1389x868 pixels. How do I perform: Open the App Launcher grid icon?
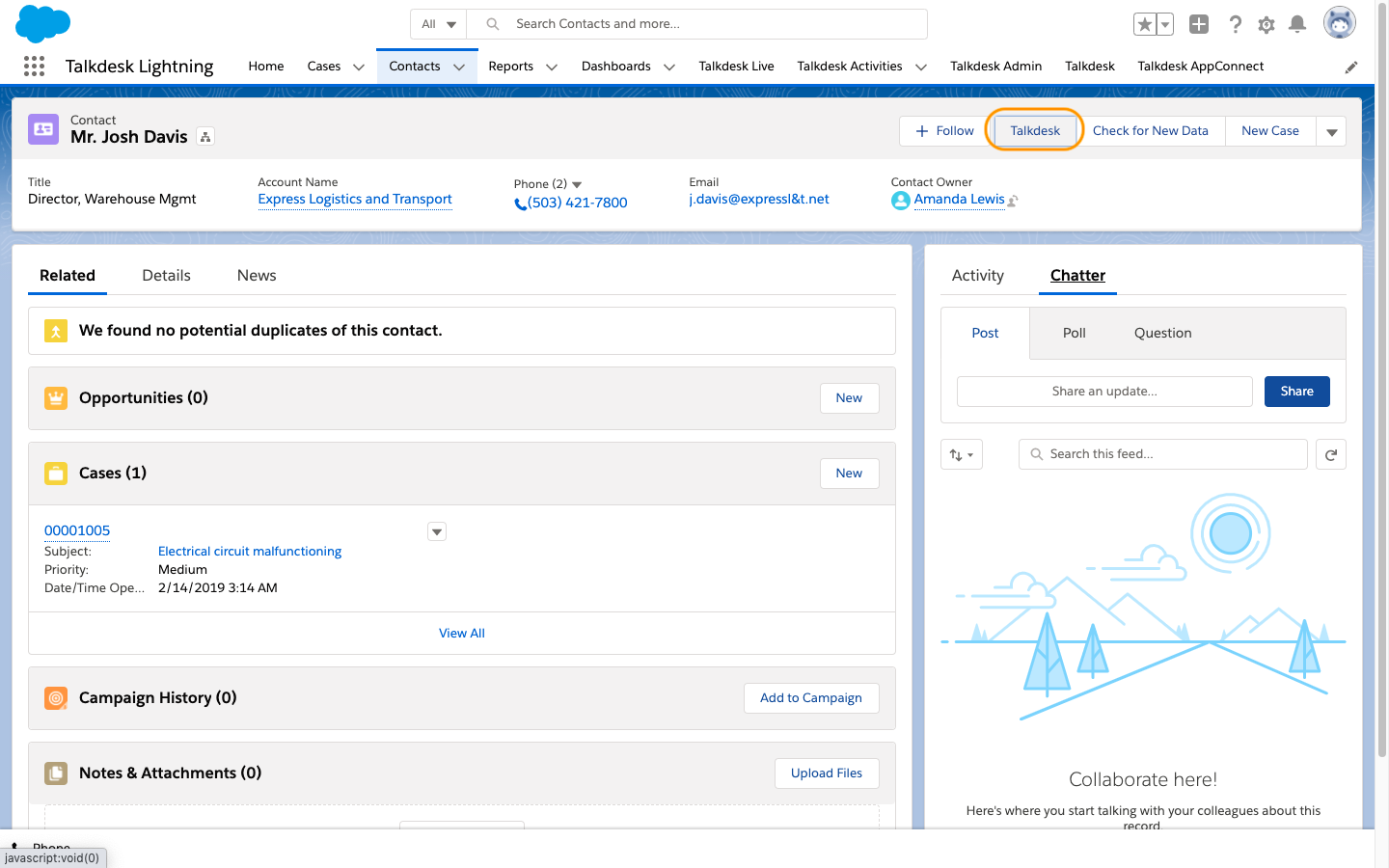[x=34, y=66]
